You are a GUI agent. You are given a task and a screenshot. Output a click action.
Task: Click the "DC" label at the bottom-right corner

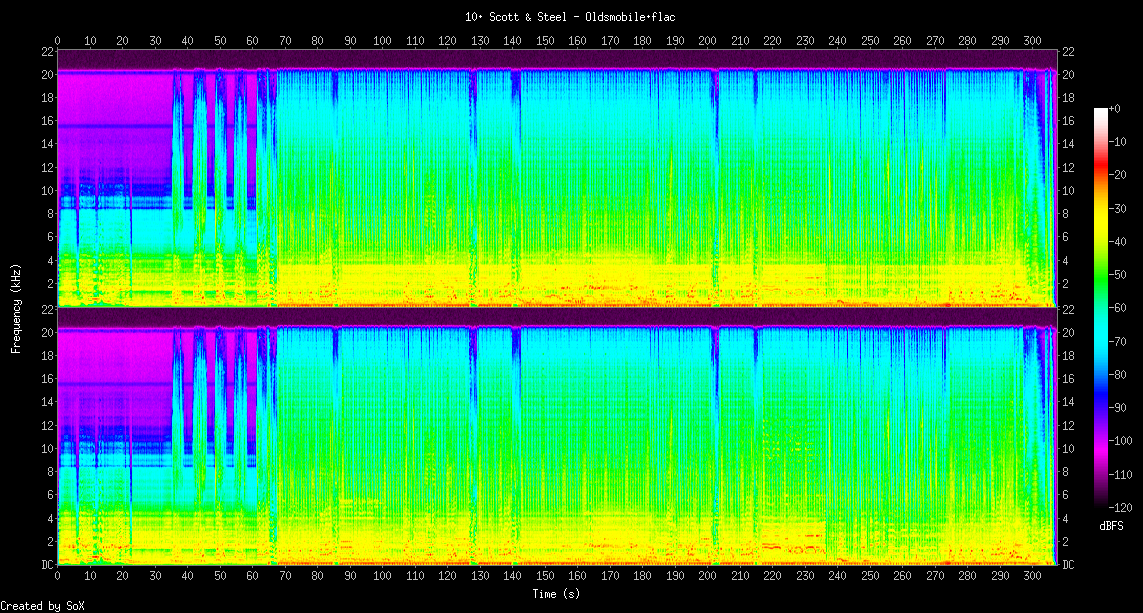[1068, 565]
